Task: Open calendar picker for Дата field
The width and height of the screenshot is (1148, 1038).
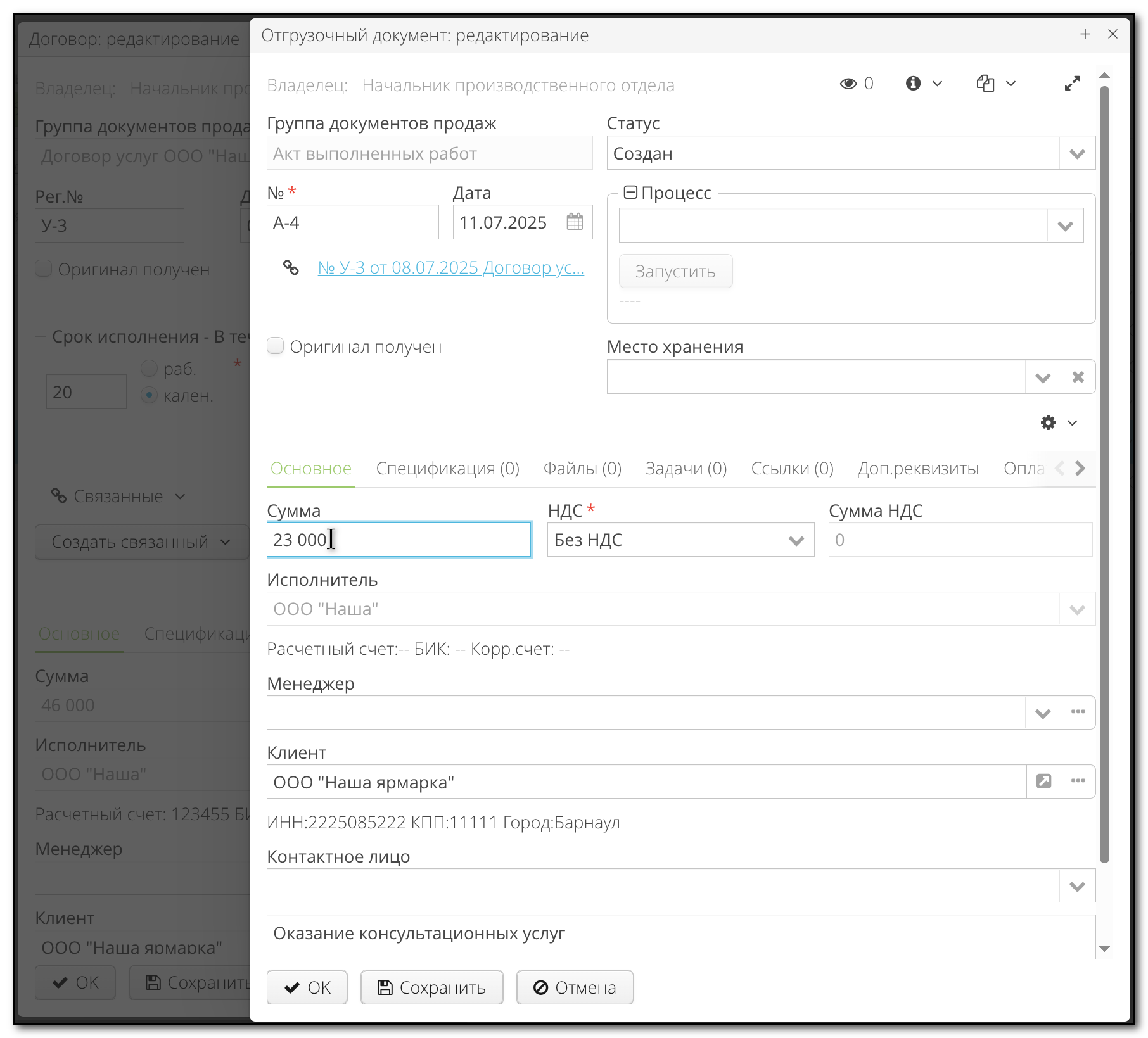Action: click(x=575, y=222)
